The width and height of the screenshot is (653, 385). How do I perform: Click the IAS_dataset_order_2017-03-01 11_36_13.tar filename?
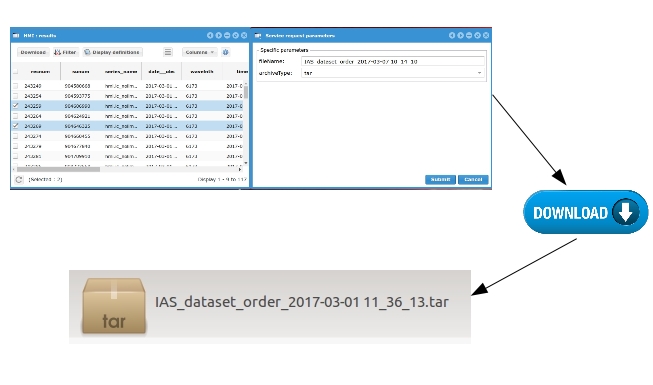302,302
